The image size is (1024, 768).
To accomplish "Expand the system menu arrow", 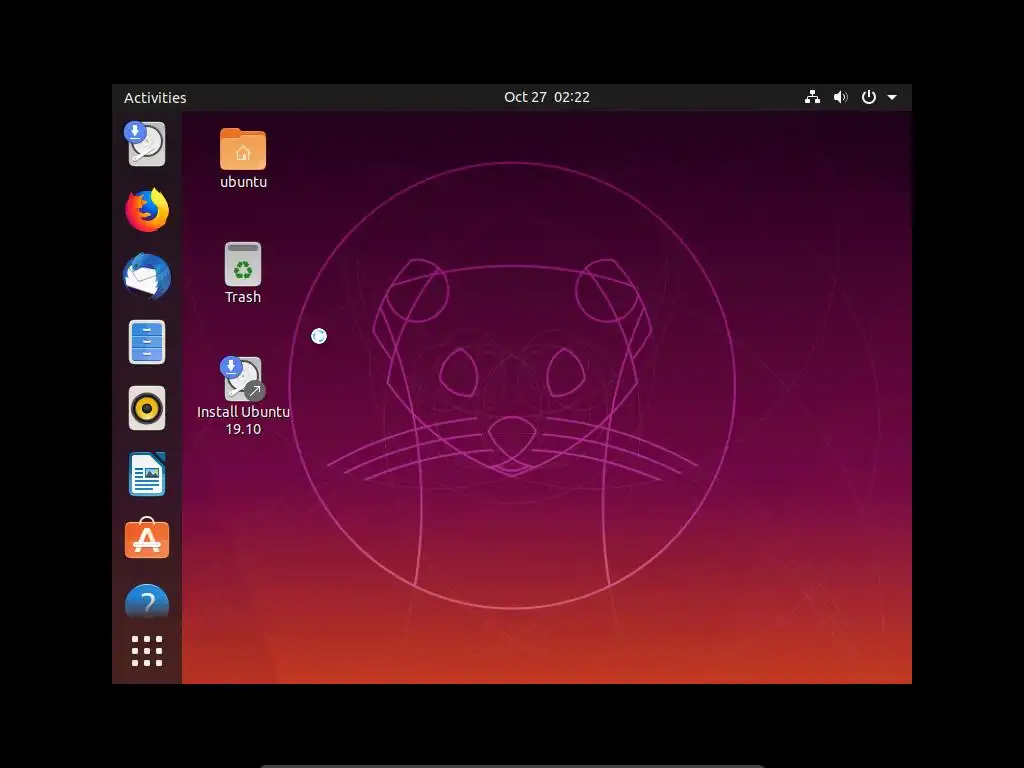I will tap(892, 97).
